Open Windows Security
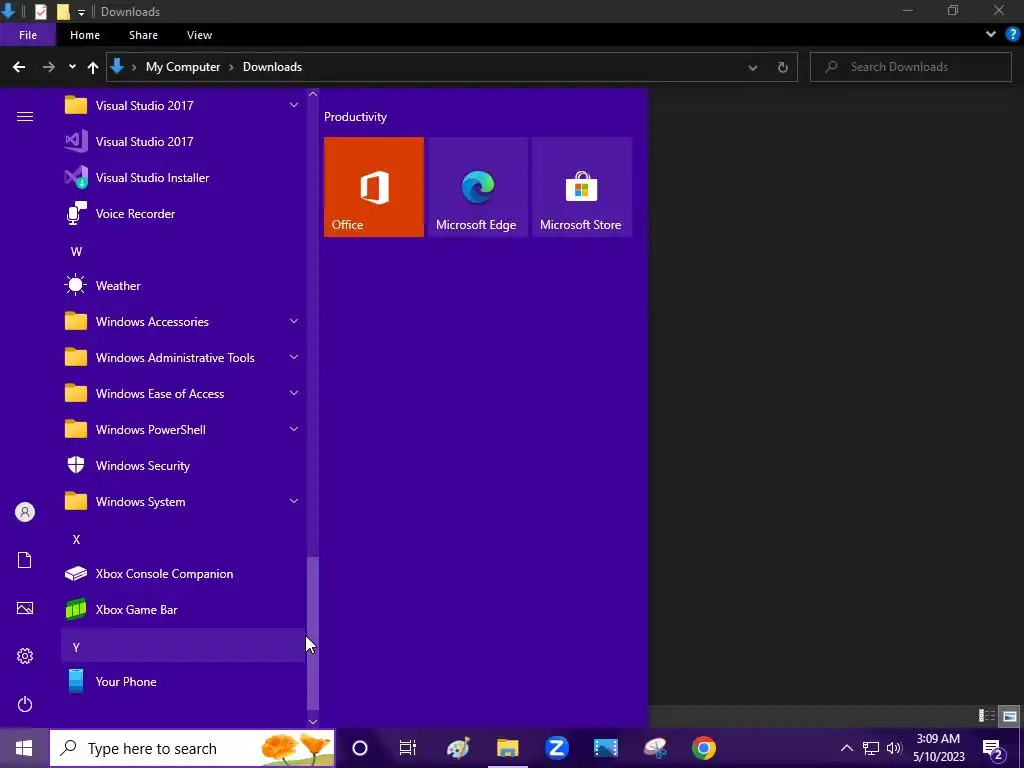1024x768 pixels. [183, 466]
